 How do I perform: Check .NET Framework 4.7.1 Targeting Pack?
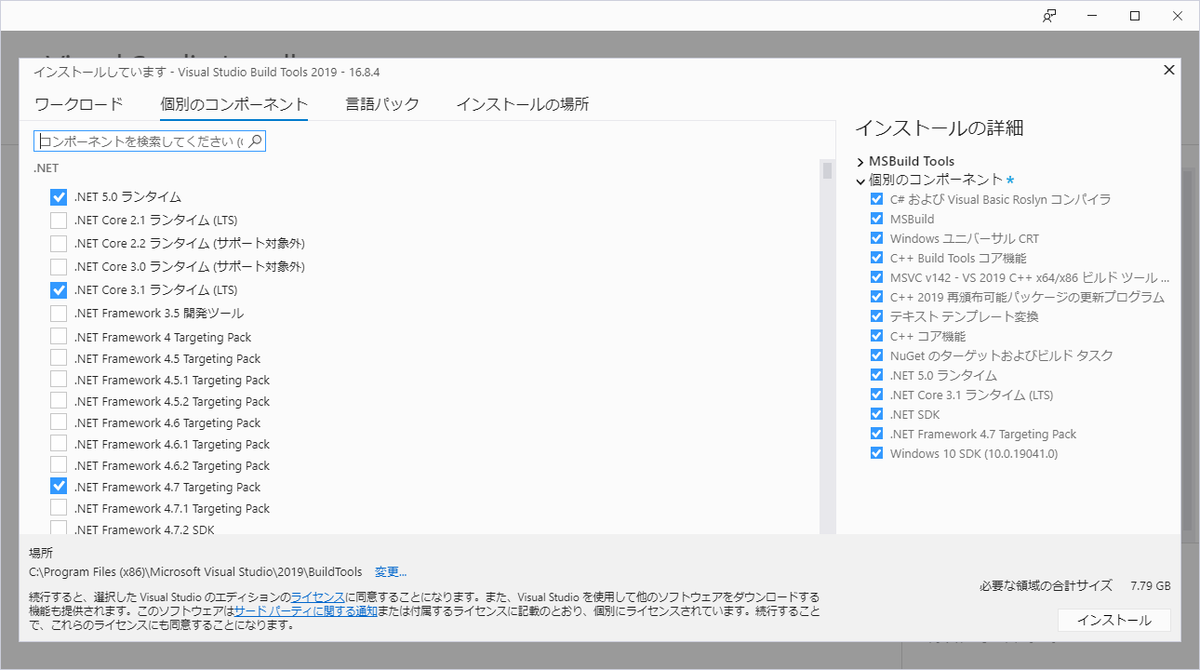pos(58,508)
